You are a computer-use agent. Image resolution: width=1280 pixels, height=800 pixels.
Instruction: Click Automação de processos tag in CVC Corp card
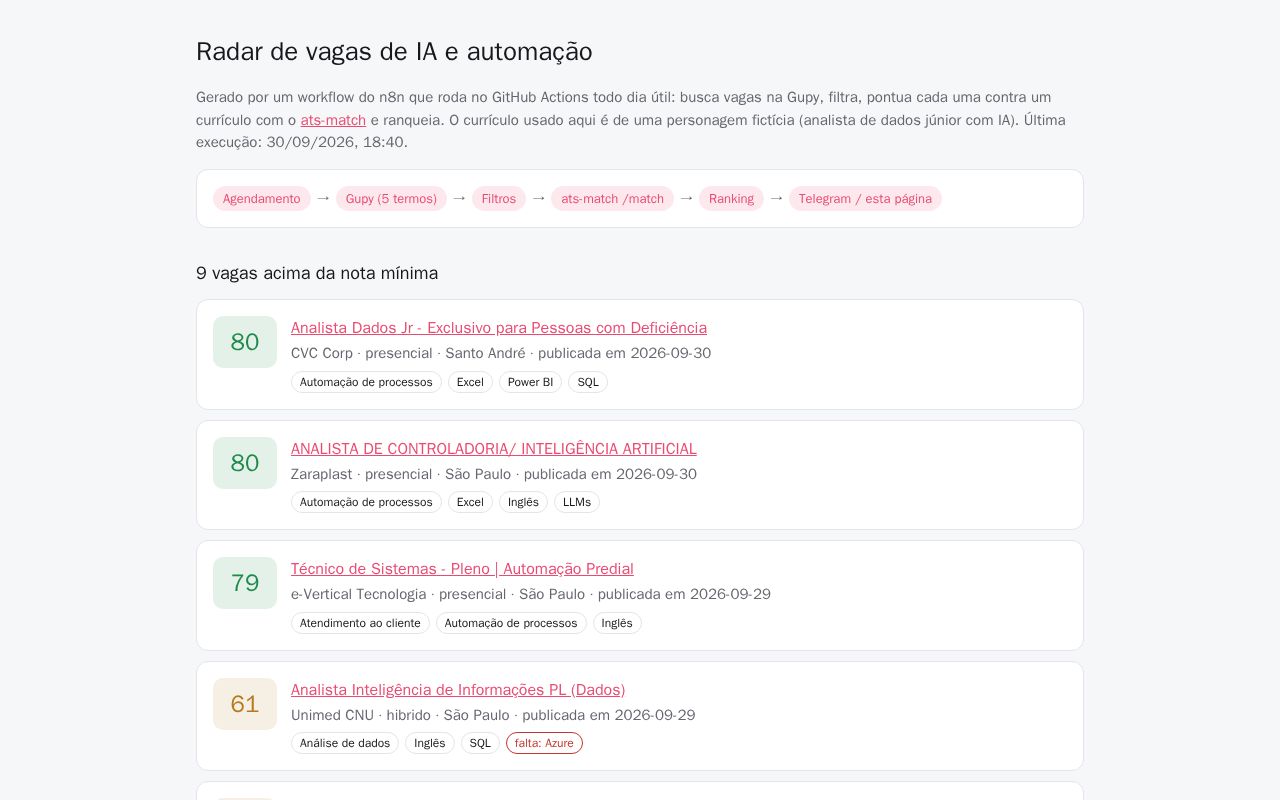click(366, 382)
